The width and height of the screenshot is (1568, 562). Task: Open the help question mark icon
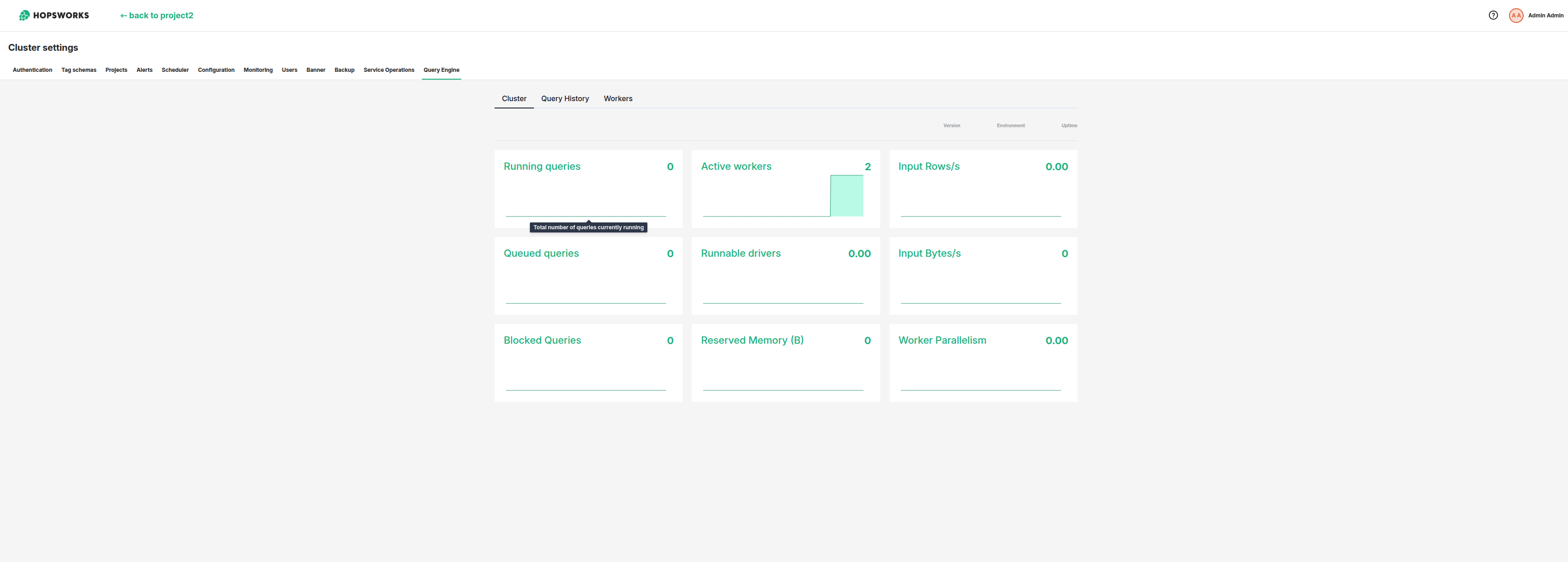1493,15
